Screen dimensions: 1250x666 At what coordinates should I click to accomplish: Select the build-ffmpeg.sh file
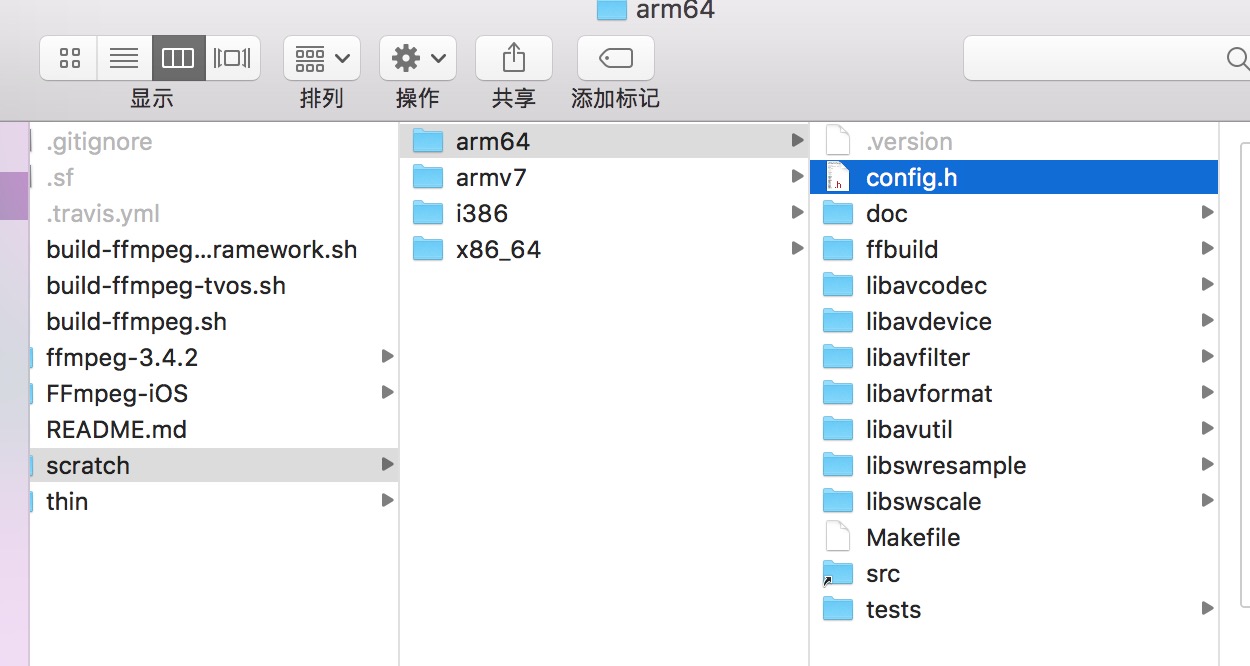coord(136,322)
